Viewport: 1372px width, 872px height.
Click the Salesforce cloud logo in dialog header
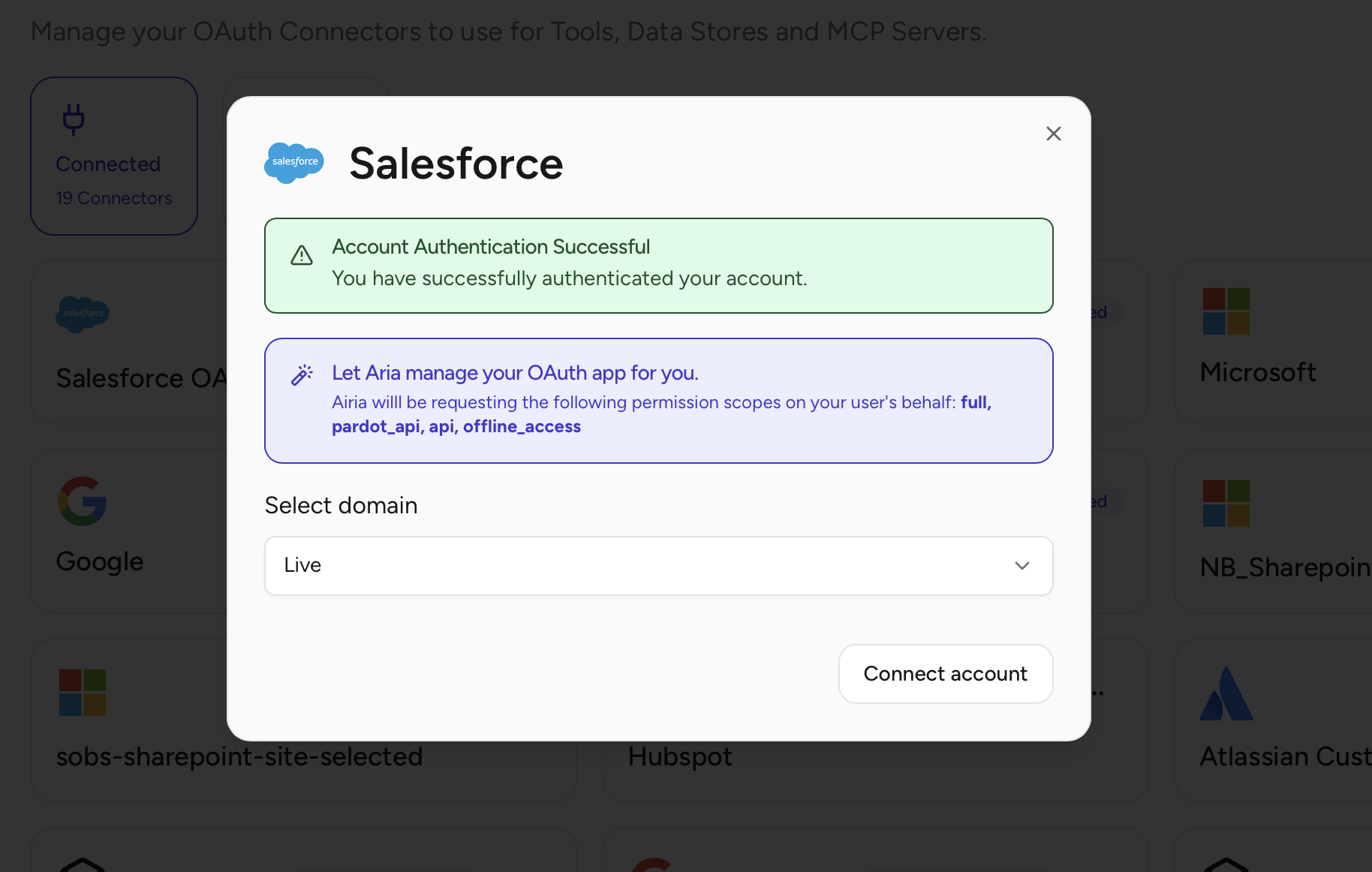(293, 163)
